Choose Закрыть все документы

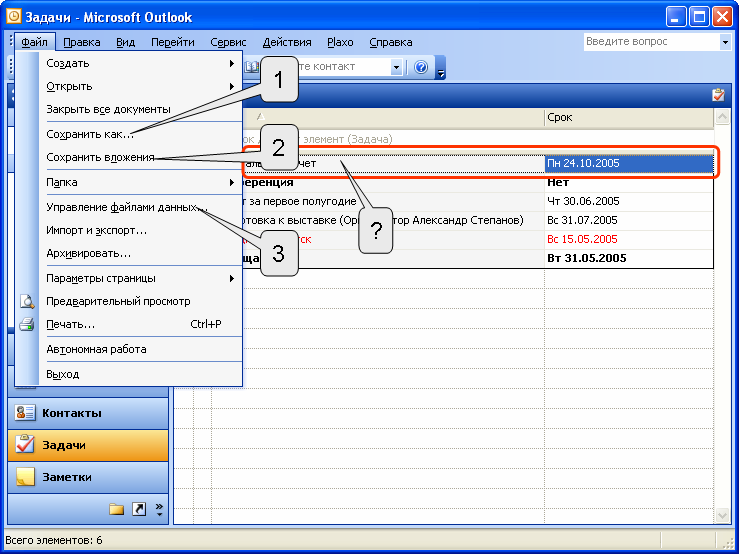[140, 109]
